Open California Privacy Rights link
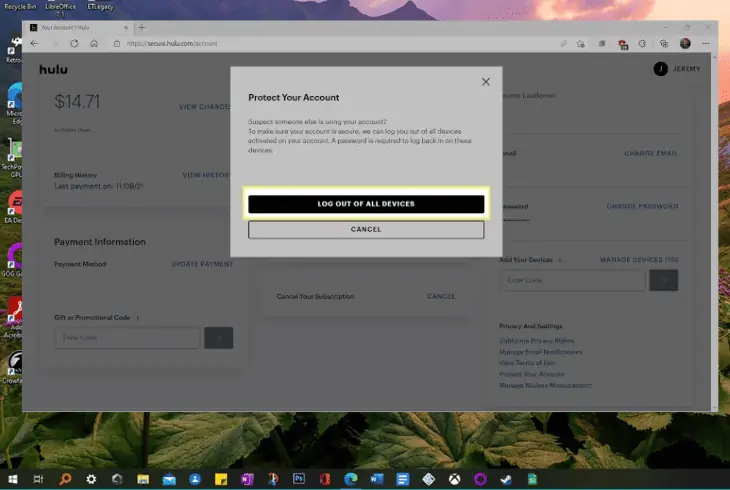This screenshot has height=490, width=730. tap(536, 340)
